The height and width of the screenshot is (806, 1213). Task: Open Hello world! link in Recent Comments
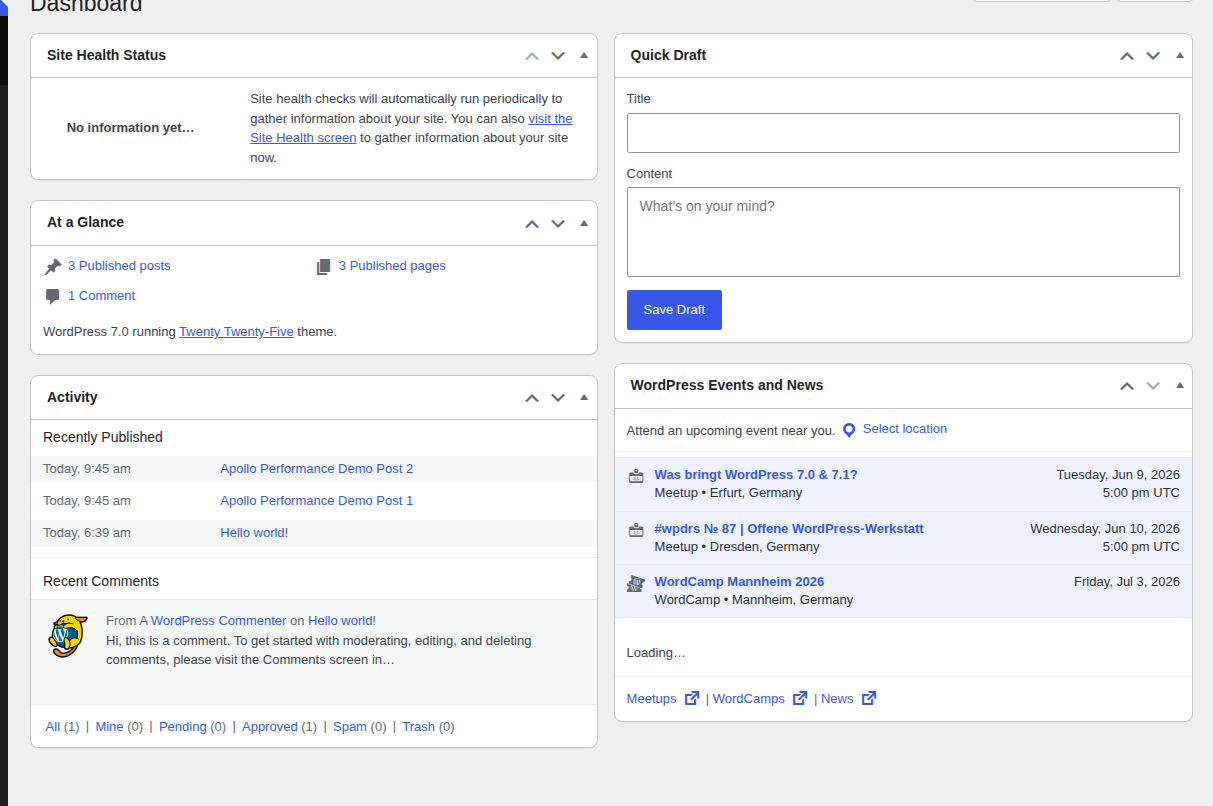(342, 621)
